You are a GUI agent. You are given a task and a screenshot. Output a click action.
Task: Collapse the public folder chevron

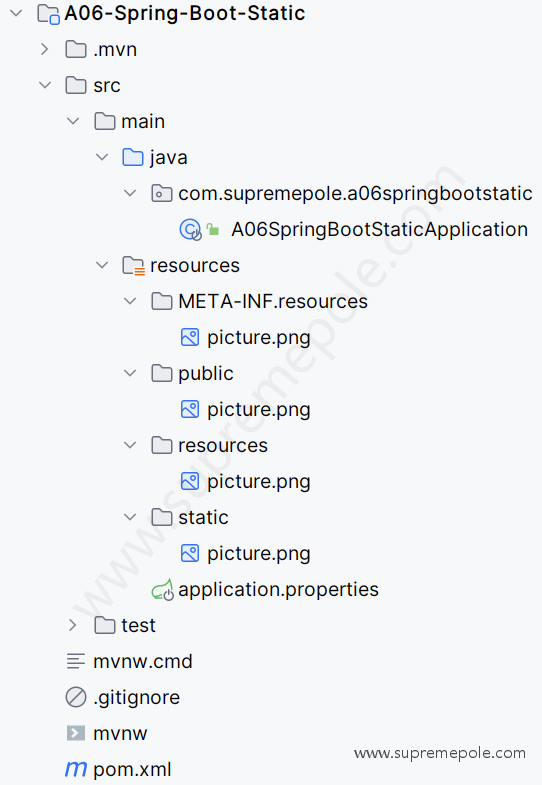[x=130, y=373]
